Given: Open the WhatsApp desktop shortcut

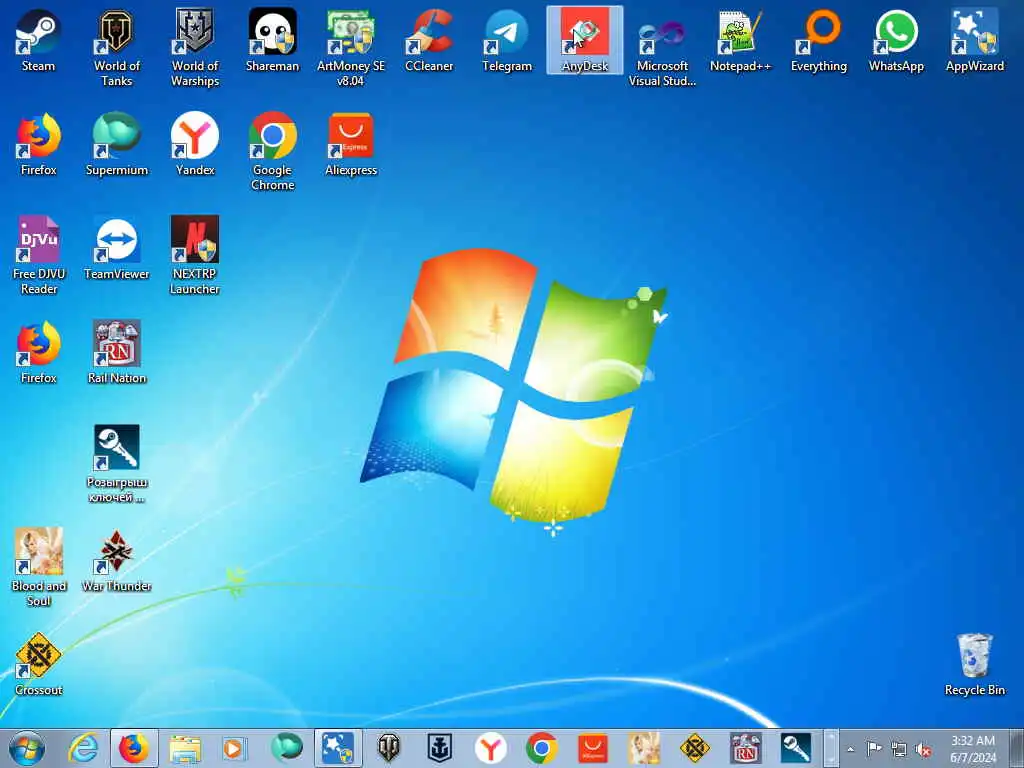Looking at the screenshot, I should (x=896, y=40).
